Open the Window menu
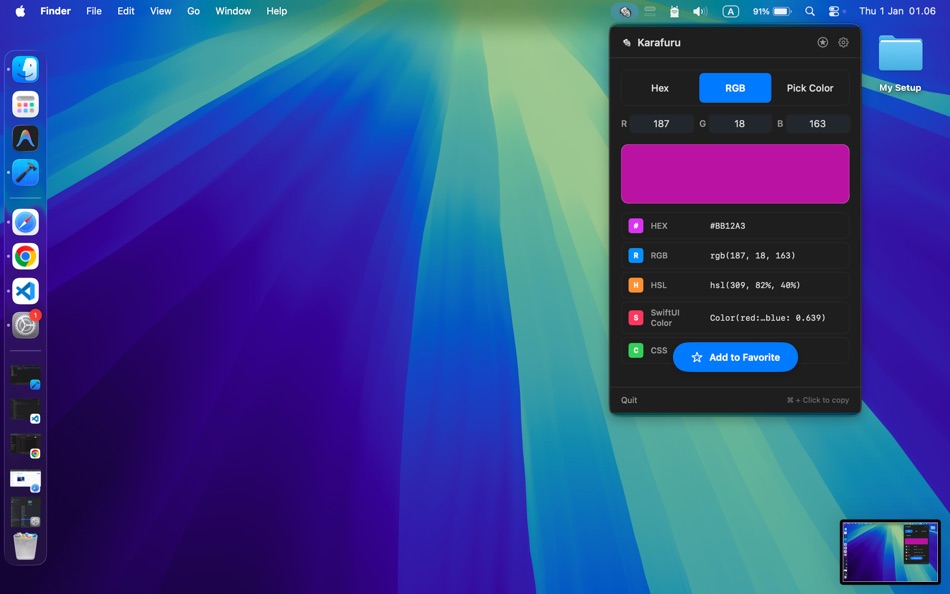Screen dimensions: 950x594 [233, 11]
